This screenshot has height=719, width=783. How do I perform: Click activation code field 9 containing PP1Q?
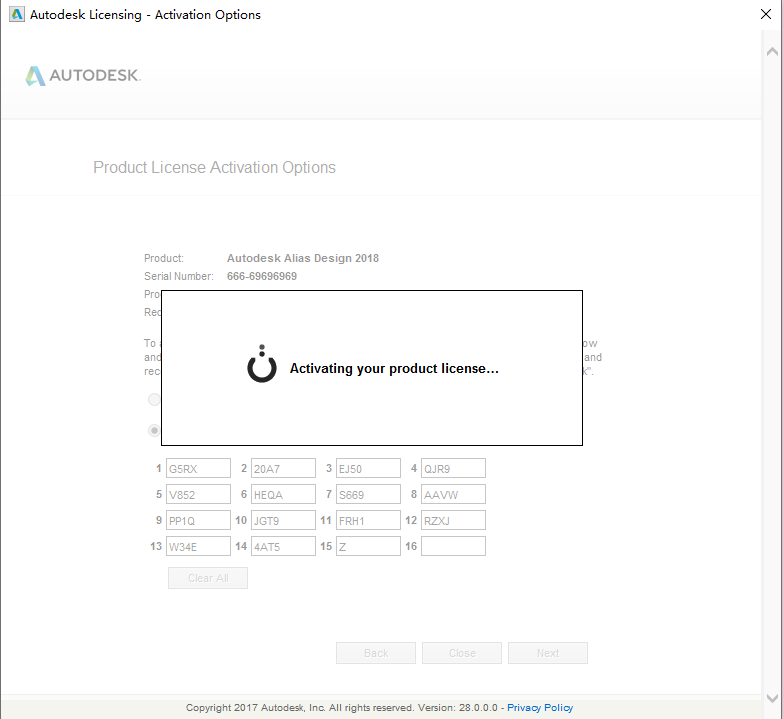point(198,520)
